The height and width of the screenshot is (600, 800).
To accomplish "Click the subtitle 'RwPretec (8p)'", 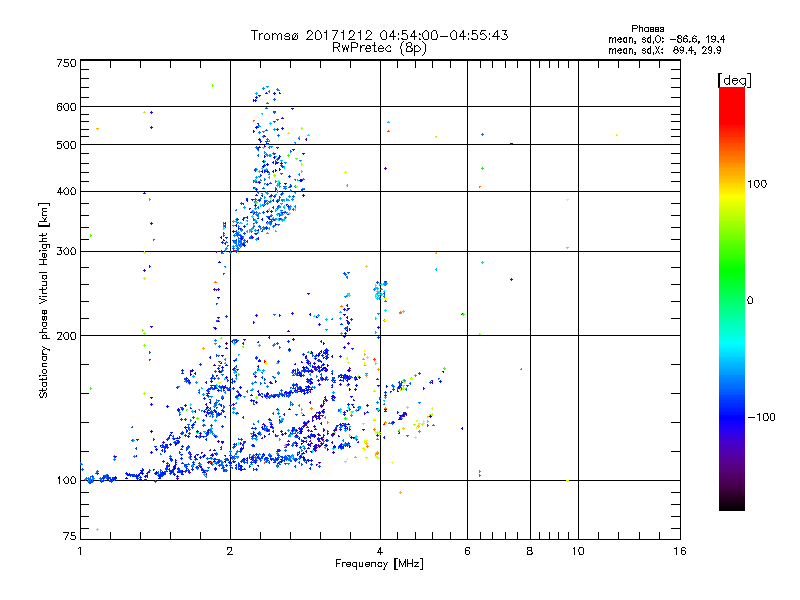I will coord(379,48).
